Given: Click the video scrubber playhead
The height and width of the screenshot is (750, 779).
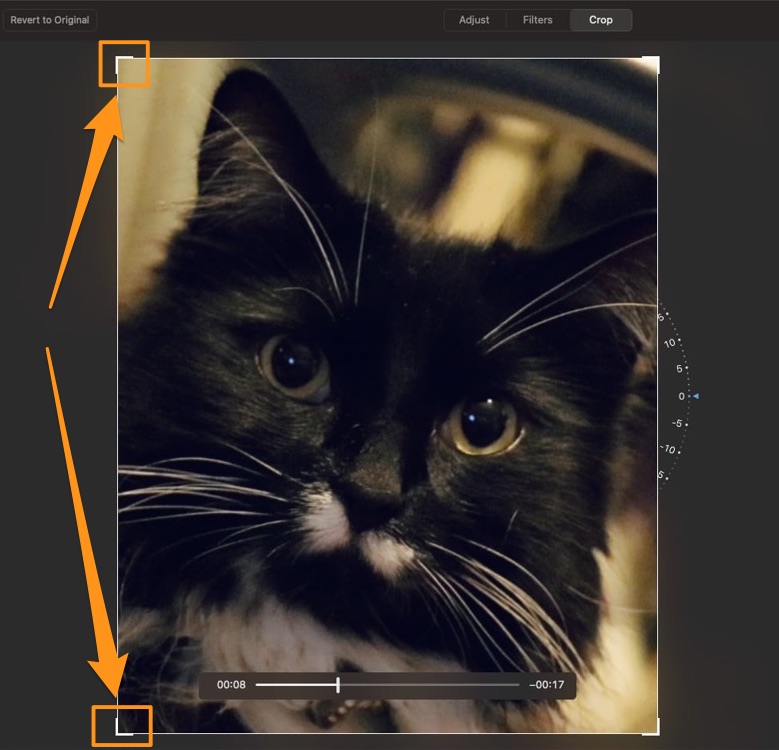Looking at the screenshot, I should click(x=338, y=684).
